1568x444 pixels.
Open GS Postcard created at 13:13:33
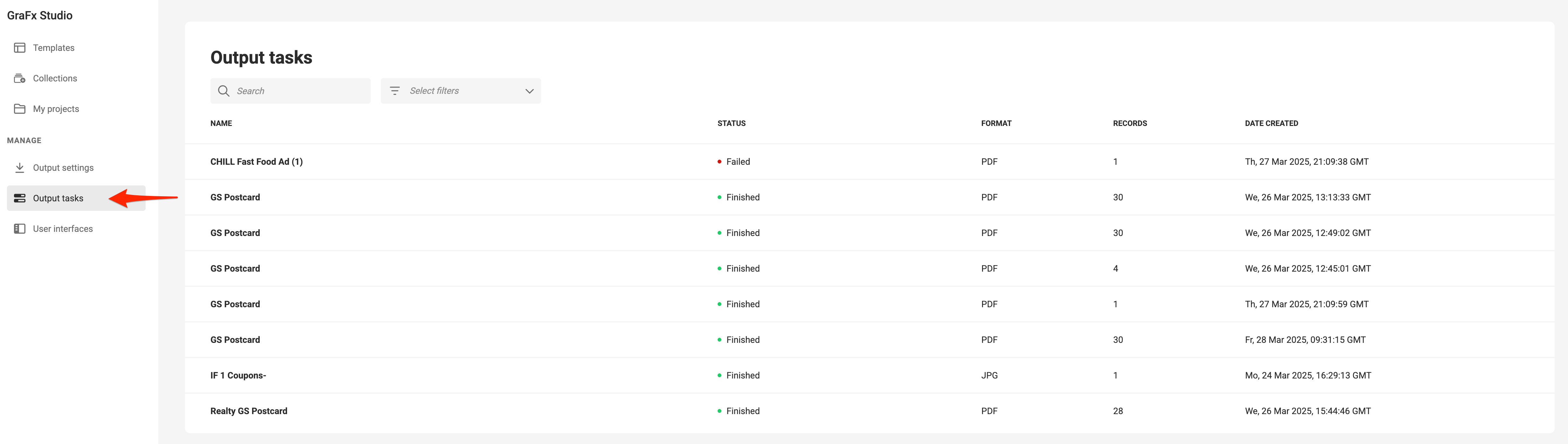click(x=235, y=197)
